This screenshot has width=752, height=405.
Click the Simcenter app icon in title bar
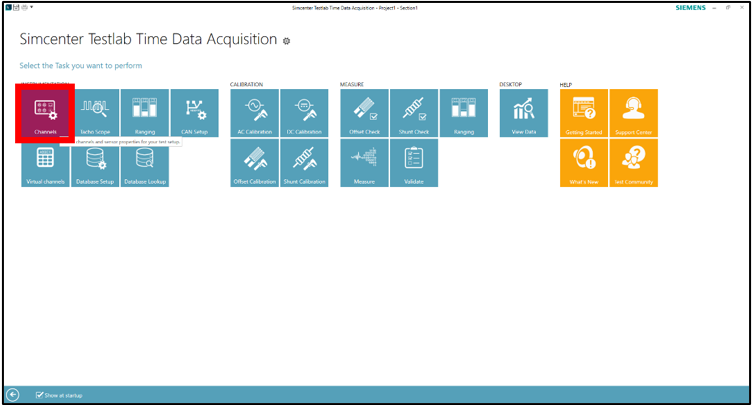[x=9, y=8]
